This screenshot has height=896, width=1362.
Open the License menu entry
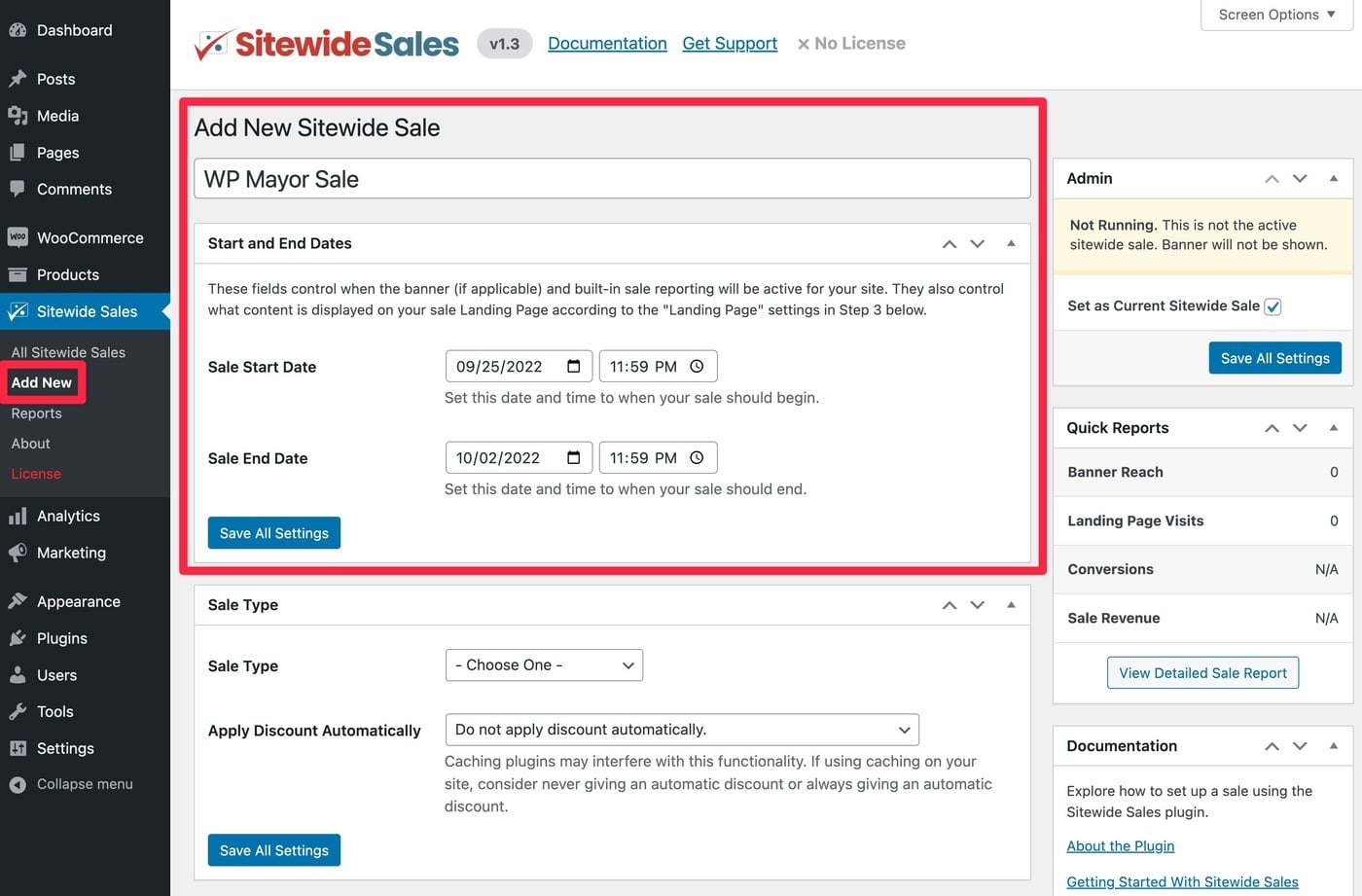click(35, 473)
